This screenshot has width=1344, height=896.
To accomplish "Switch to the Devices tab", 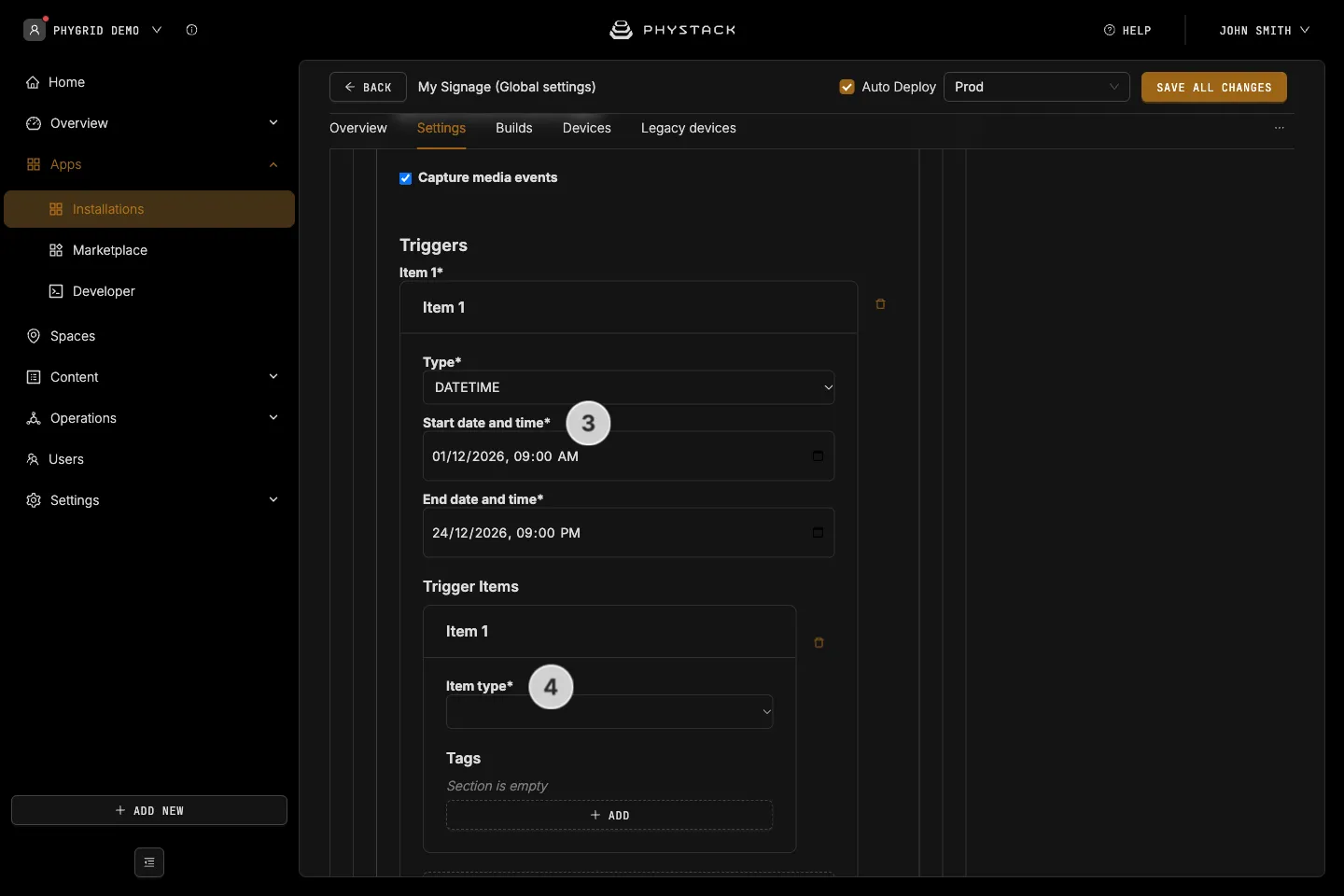I will coord(587,128).
